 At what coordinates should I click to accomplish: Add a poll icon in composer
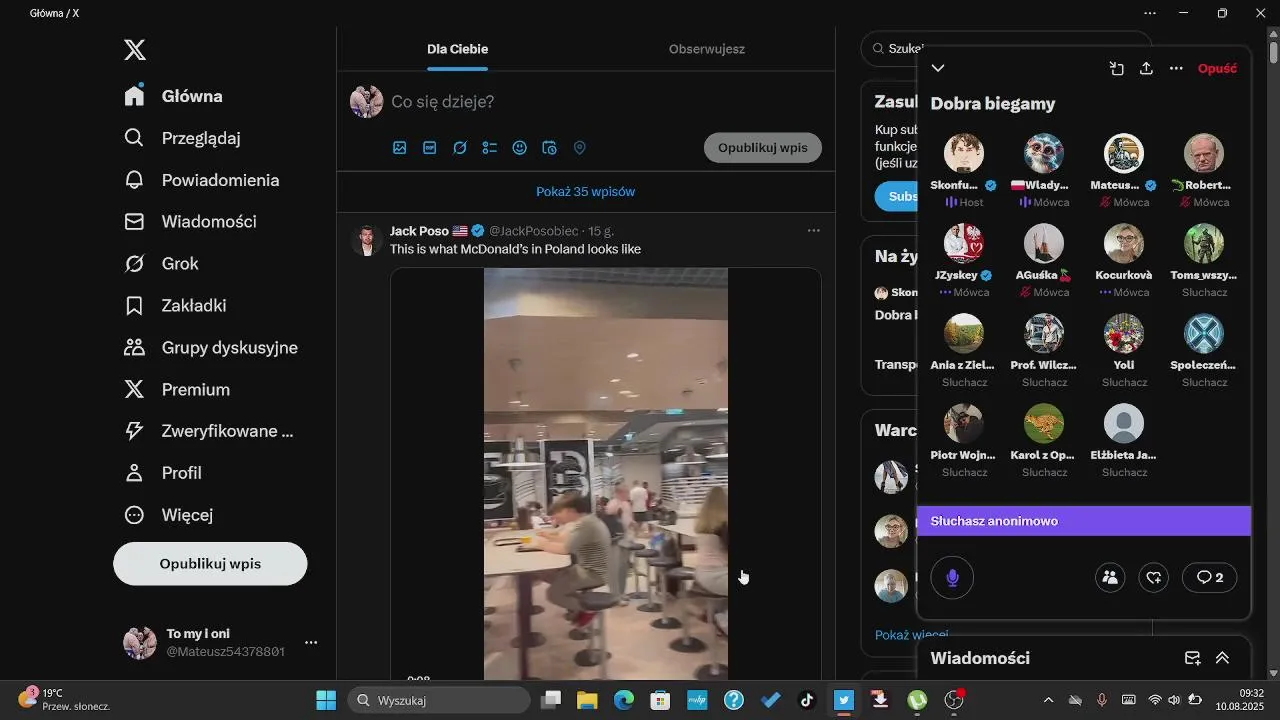490,148
